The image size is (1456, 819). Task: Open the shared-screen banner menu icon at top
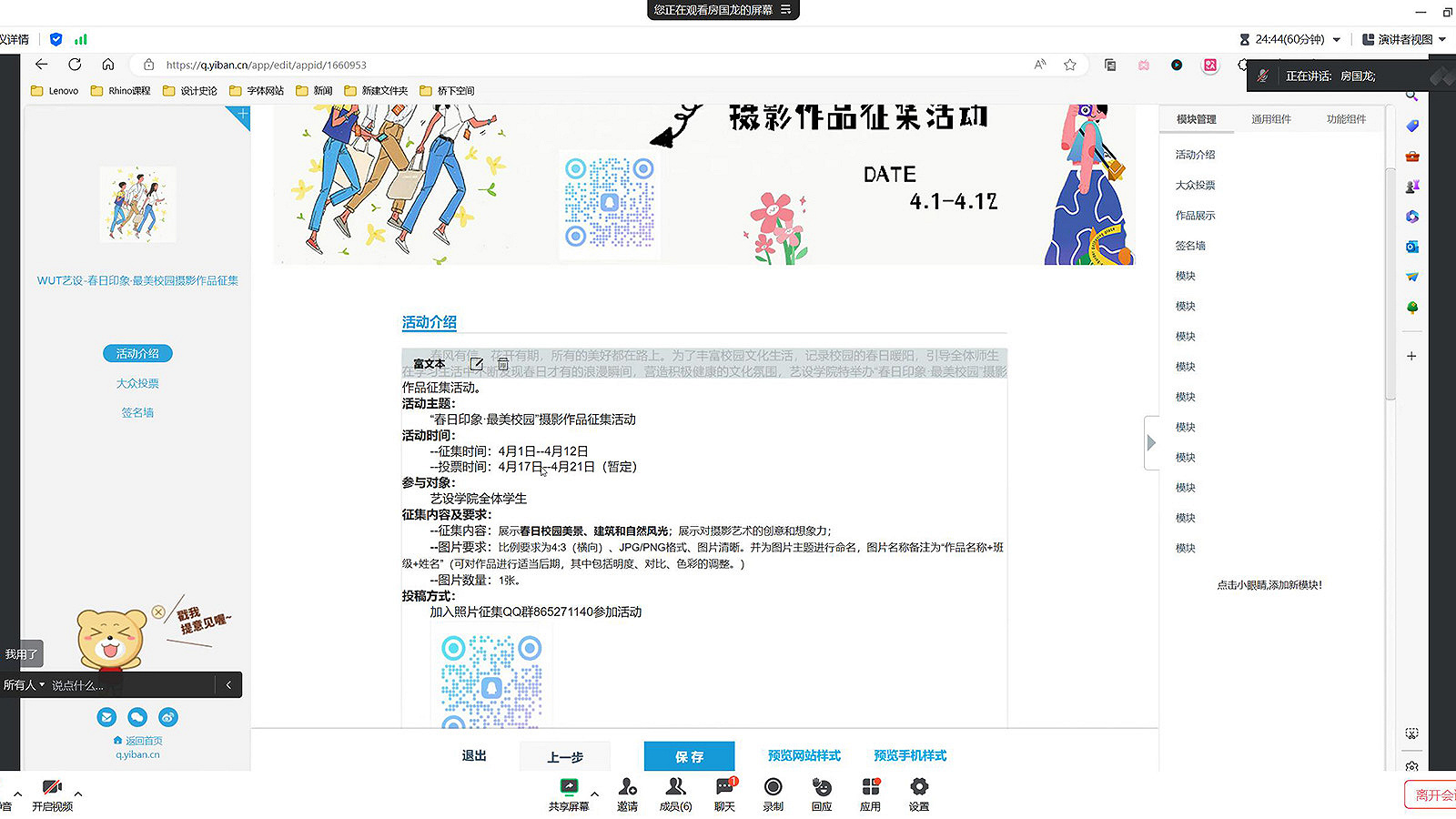pyautogui.click(x=785, y=9)
